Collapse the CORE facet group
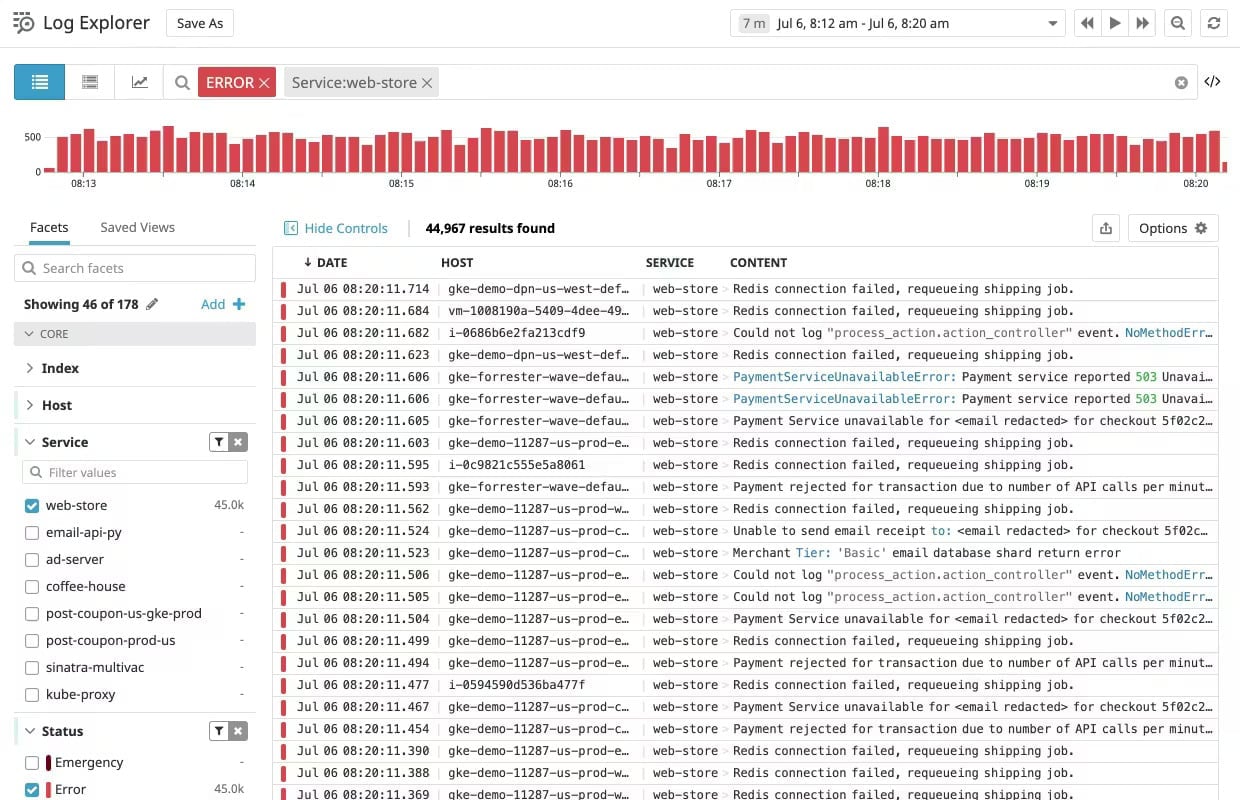 click(135, 334)
